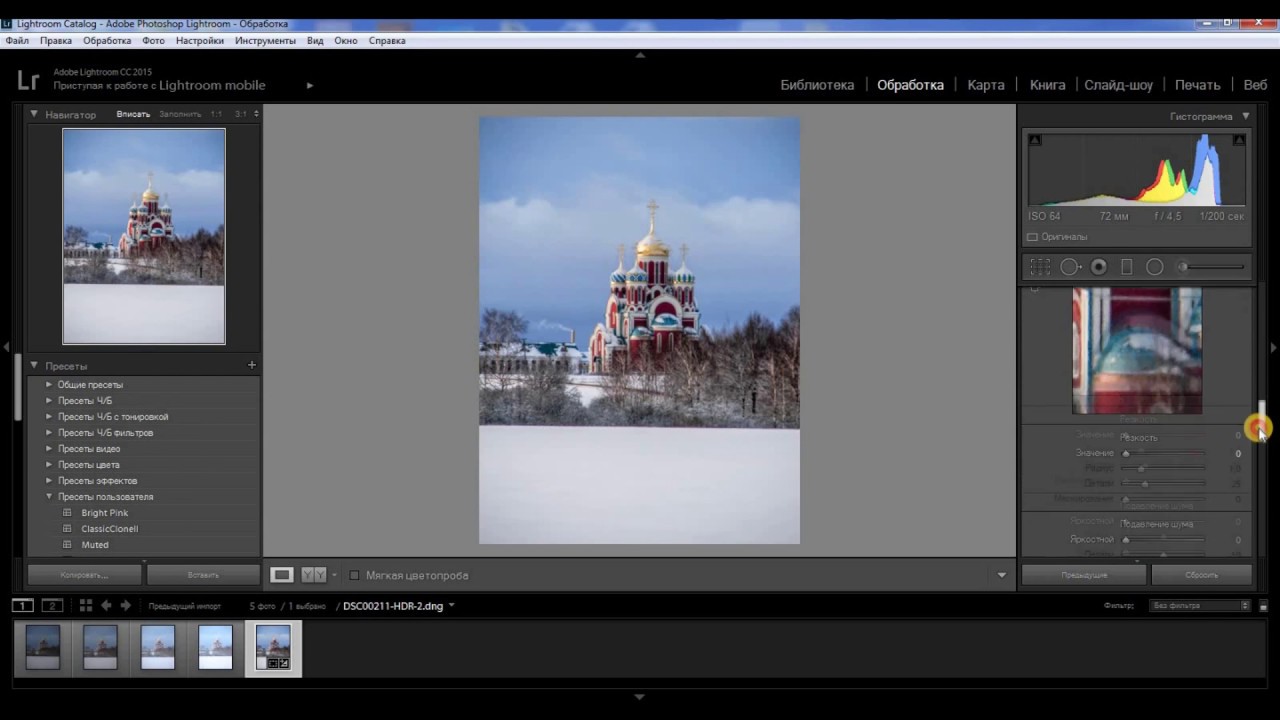Select main window display button 1

[22, 605]
